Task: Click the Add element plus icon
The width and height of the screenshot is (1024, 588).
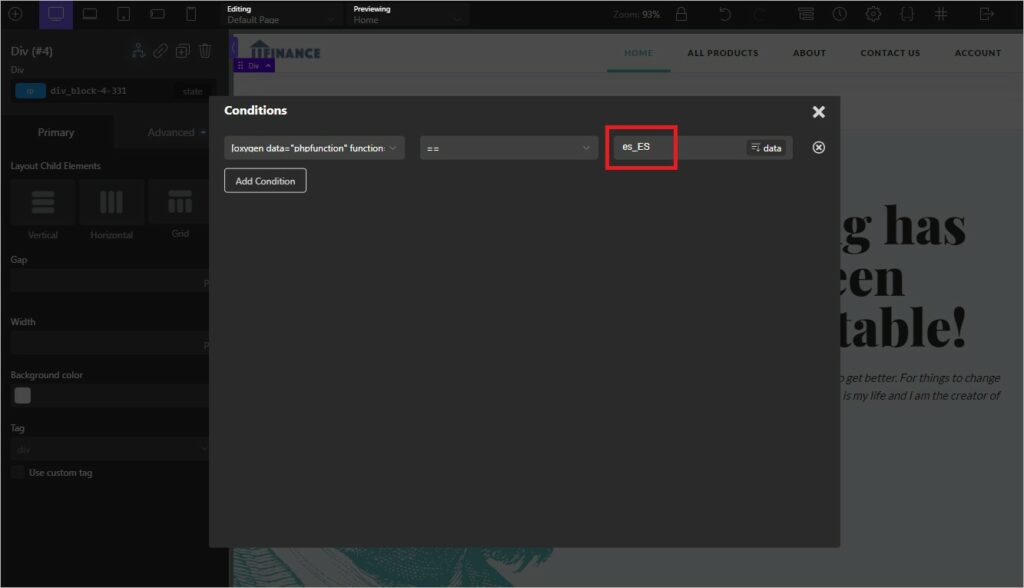Action: click(15, 14)
